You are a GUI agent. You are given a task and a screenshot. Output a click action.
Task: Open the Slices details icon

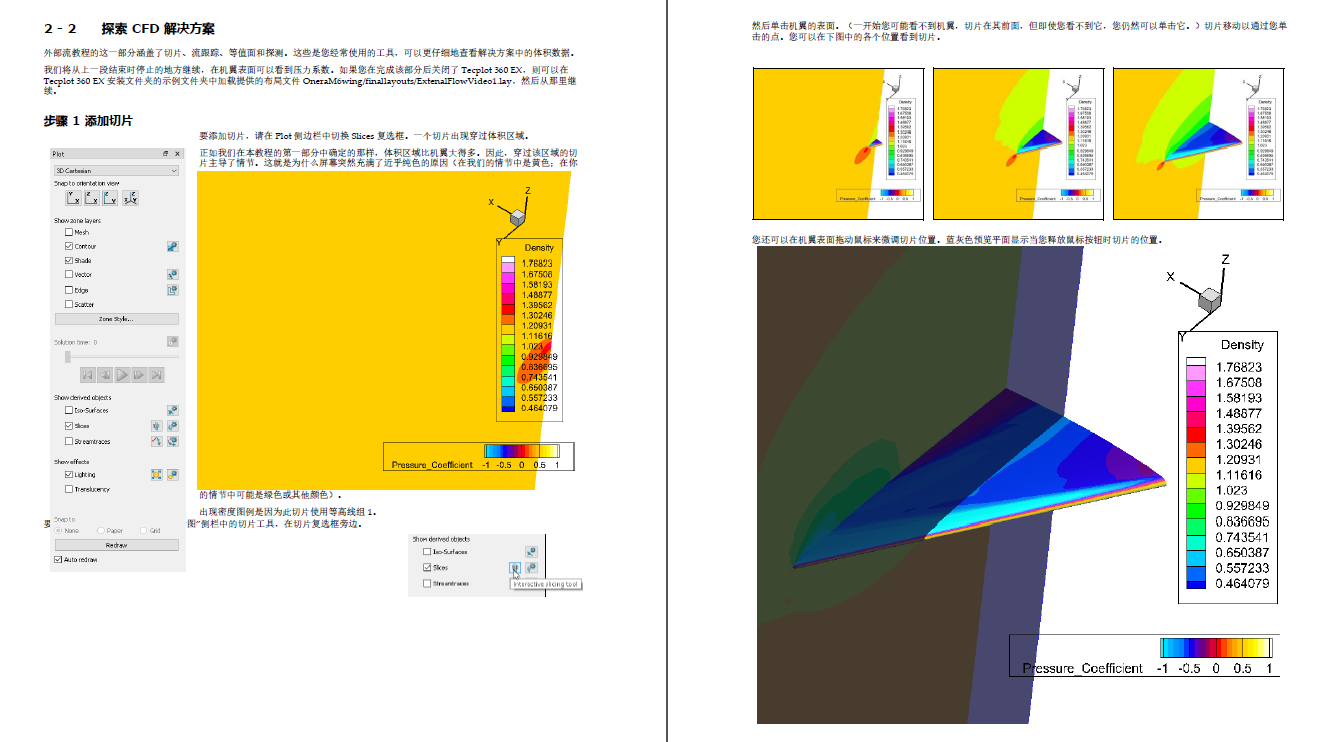[x=171, y=425]
